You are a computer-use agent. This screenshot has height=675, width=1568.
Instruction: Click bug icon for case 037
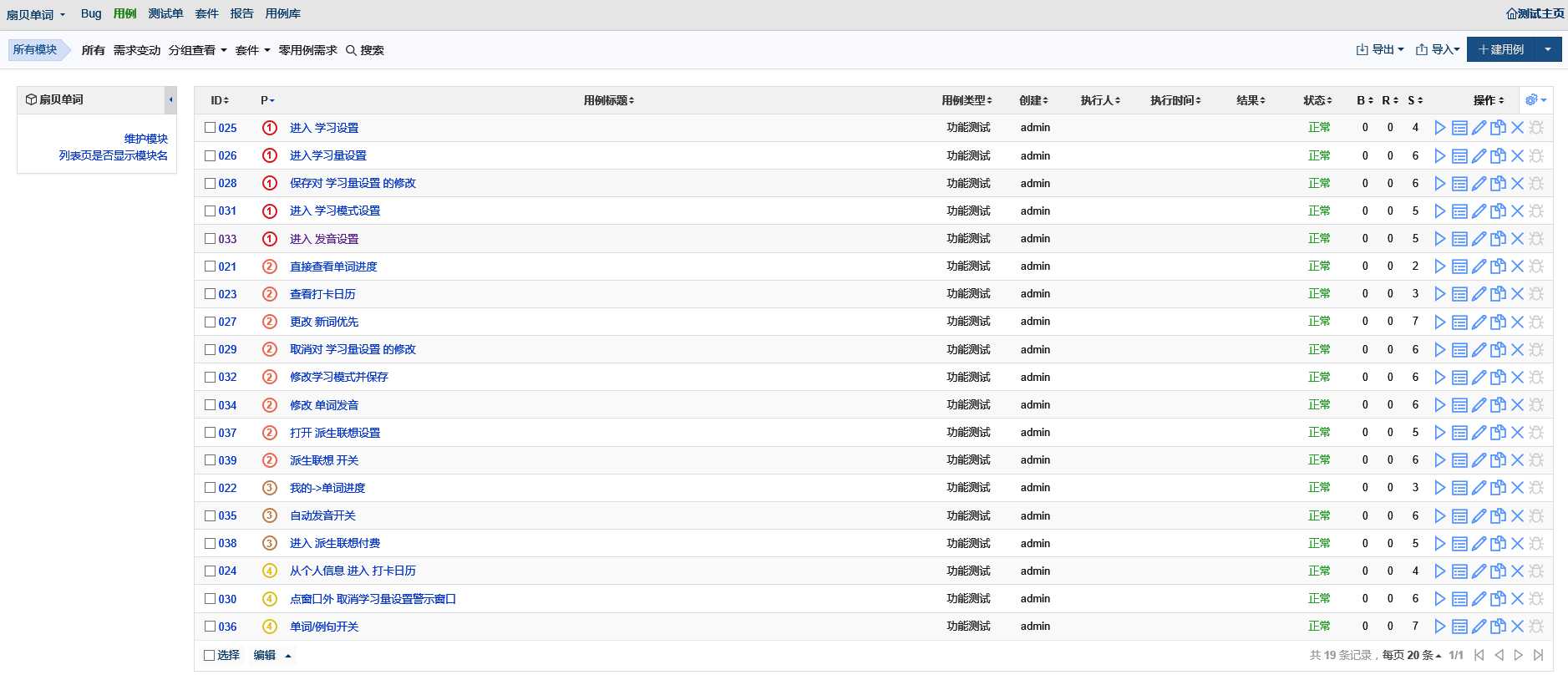[x=1536, y=433]
